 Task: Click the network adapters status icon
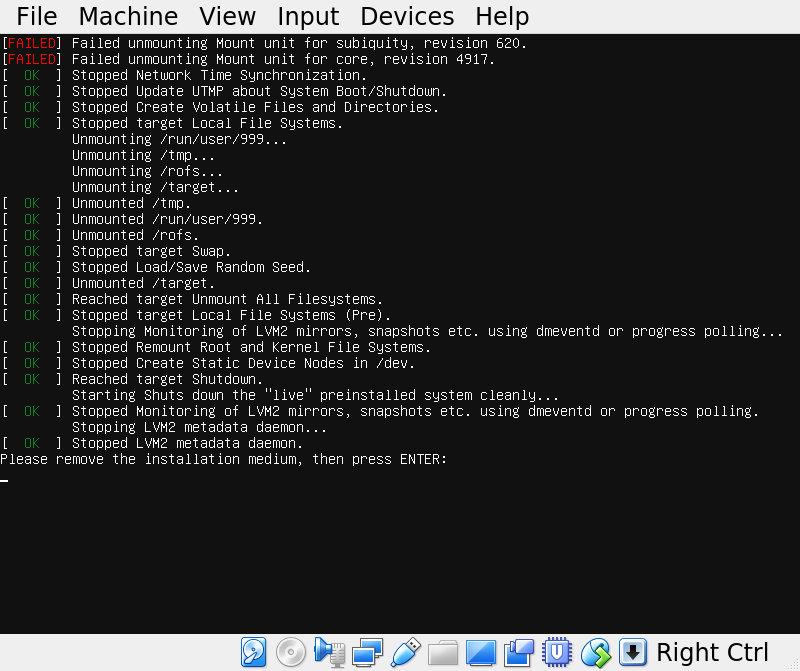[367, 653]
